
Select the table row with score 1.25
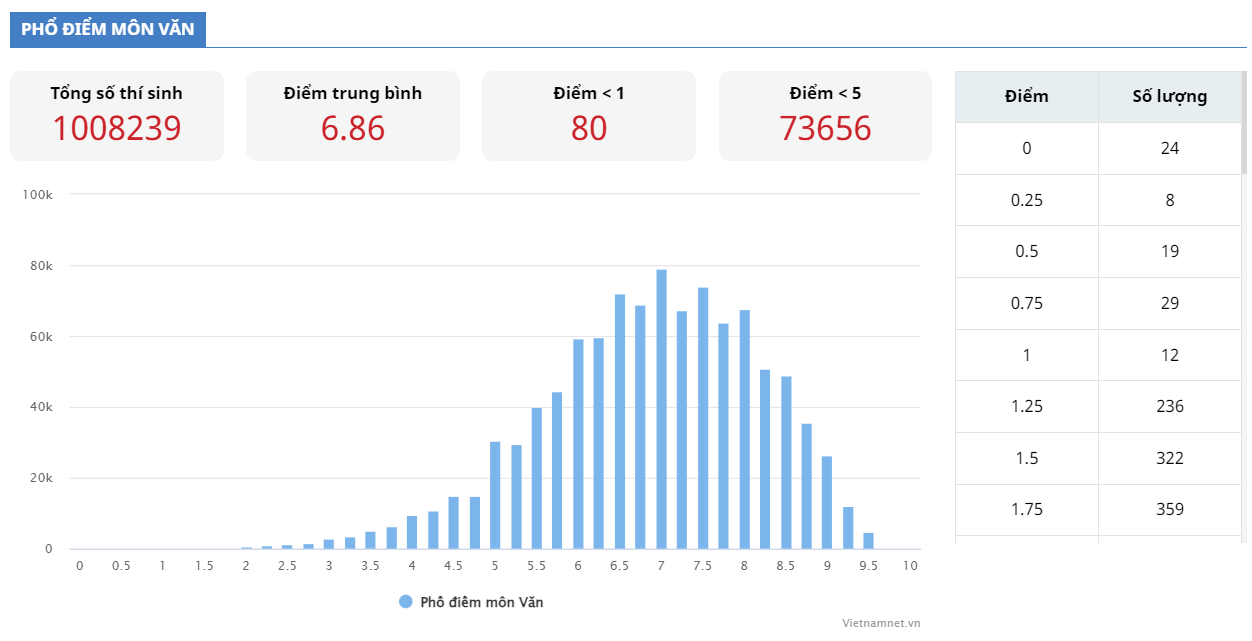point(1097,406)
